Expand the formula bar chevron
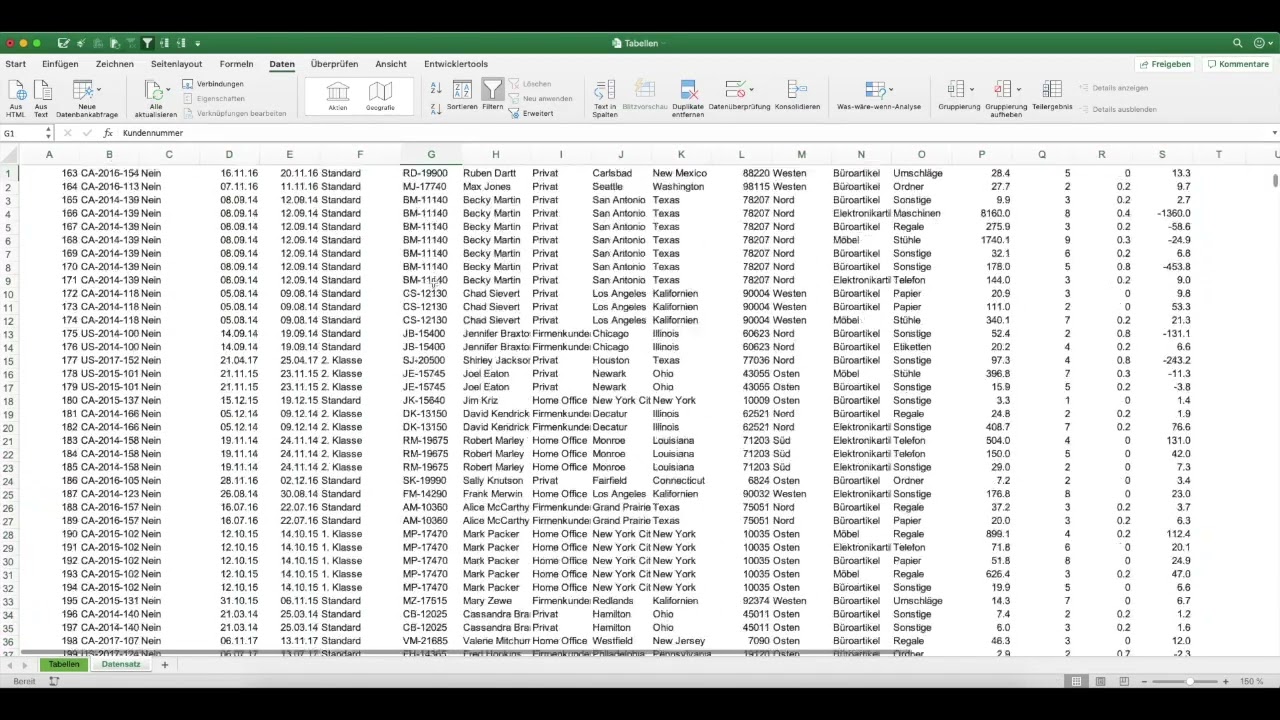The image size is (1280, 720). 1274,133
